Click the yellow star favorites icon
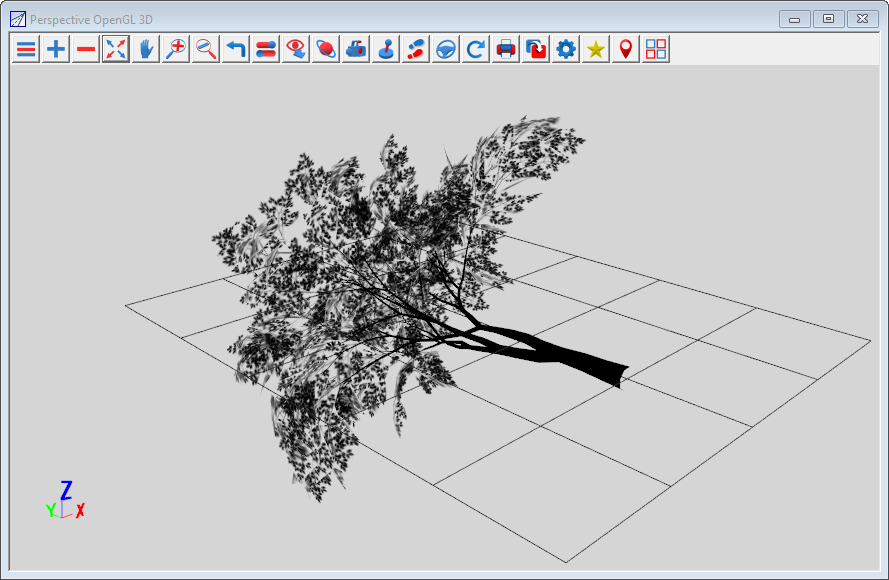This screenshot has height=580, width=889. click(x=596, y=49)
